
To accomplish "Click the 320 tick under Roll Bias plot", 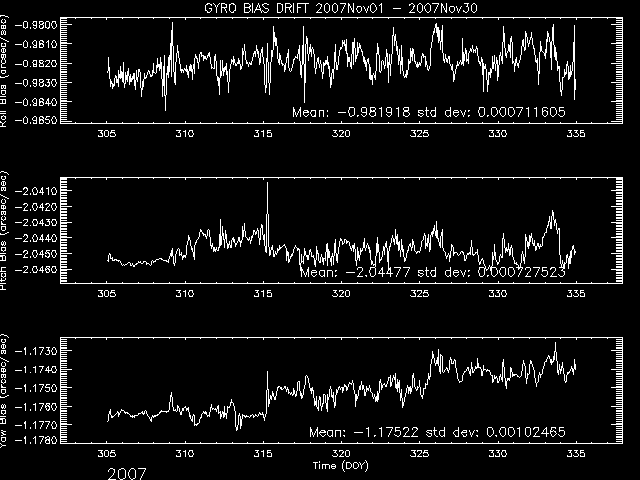I will [x=341, y=133].
